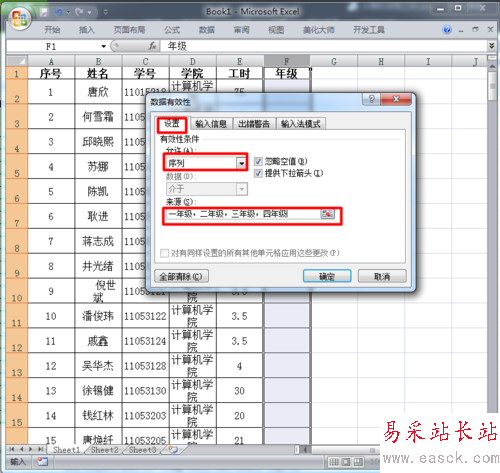Click the dialog help question mark button
500x473 pixels.
(371, 99)
